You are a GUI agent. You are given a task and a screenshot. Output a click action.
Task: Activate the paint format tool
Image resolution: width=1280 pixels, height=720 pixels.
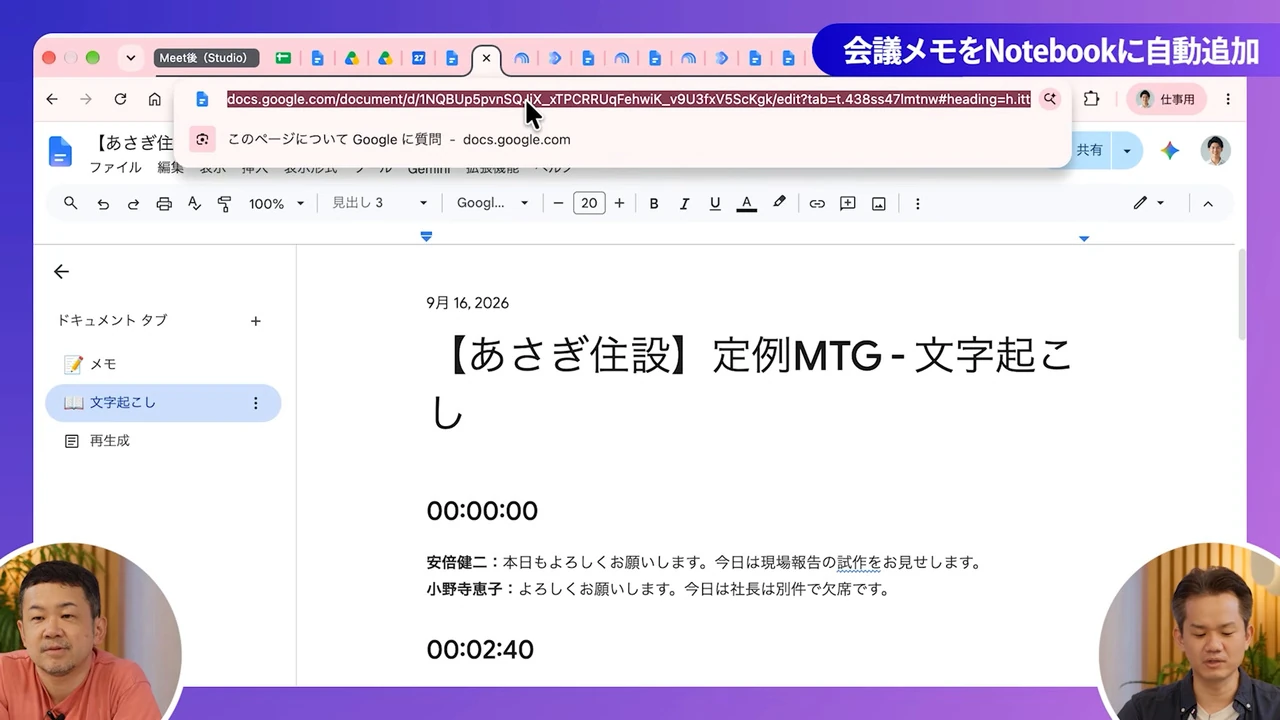click(224, 203)
